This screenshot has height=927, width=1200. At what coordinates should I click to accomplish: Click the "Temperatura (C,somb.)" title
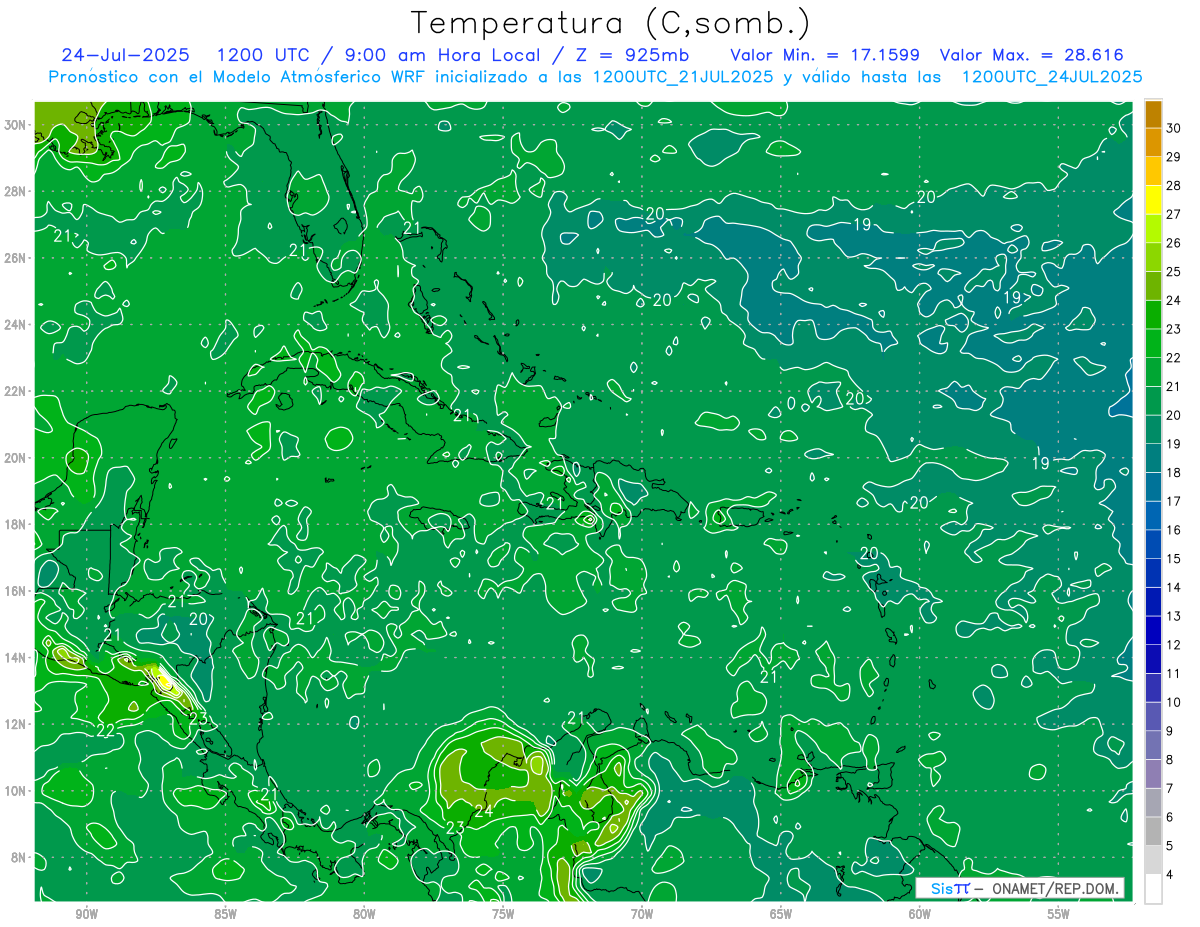click(x=611, y=23)
